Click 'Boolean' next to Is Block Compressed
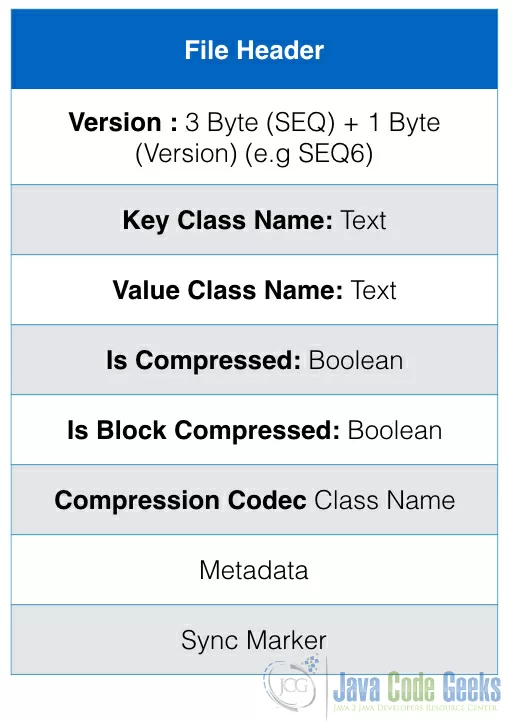This screenshot has height=721, width=513. click(x=395, y=430)
